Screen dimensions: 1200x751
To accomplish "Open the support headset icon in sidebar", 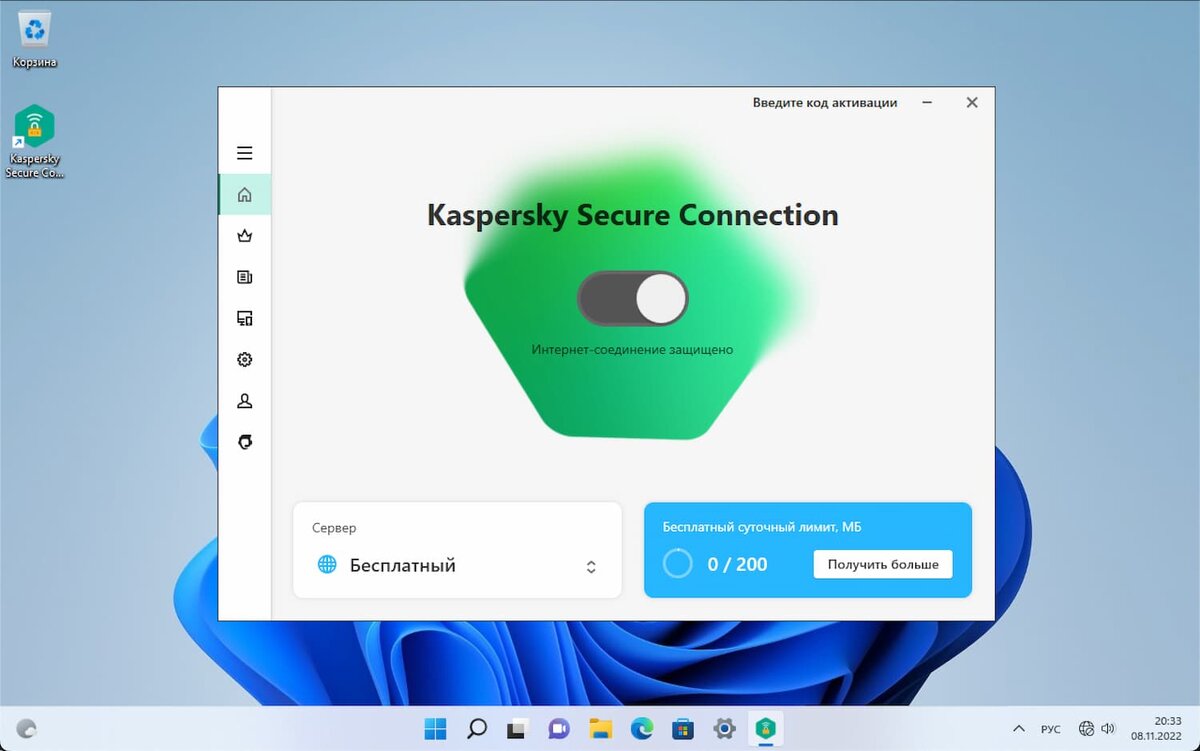I will point(244,442).
